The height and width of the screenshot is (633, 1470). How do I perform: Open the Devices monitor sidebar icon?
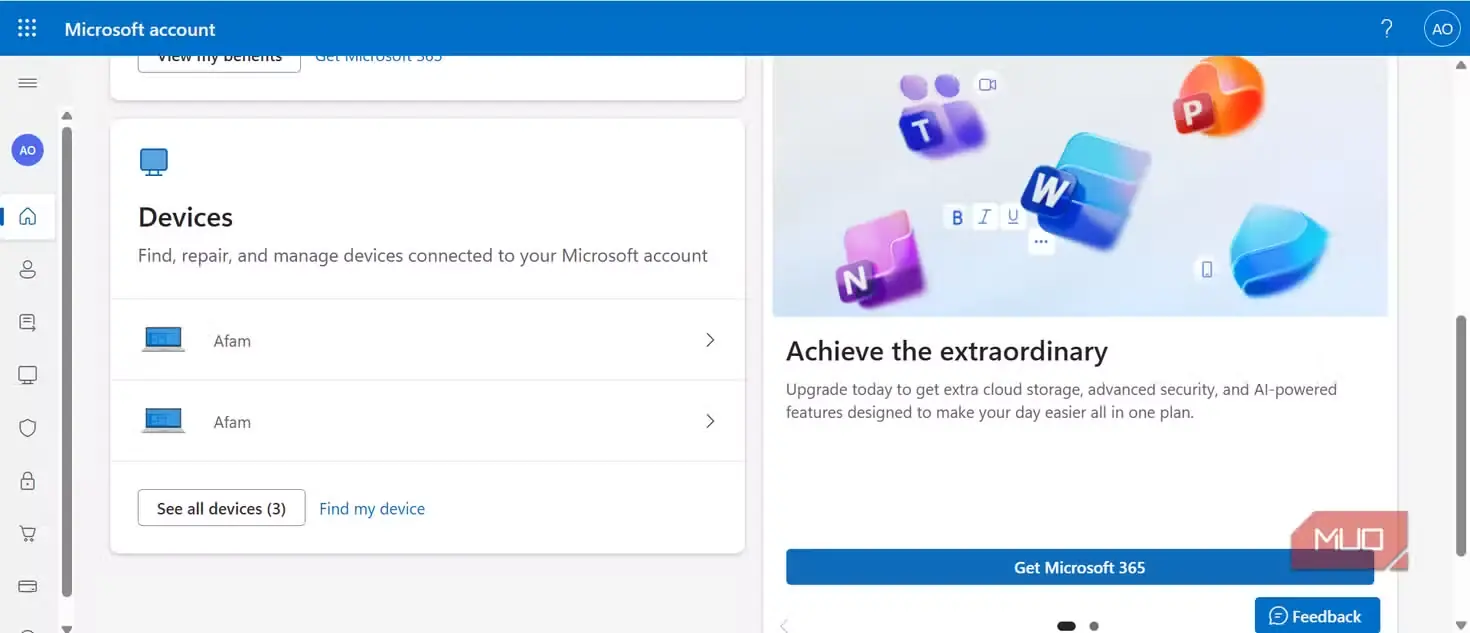[28, 375]
